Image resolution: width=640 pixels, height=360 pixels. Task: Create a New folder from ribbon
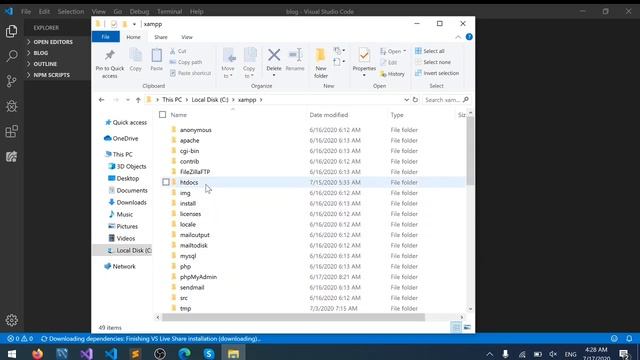click(321, 64)
